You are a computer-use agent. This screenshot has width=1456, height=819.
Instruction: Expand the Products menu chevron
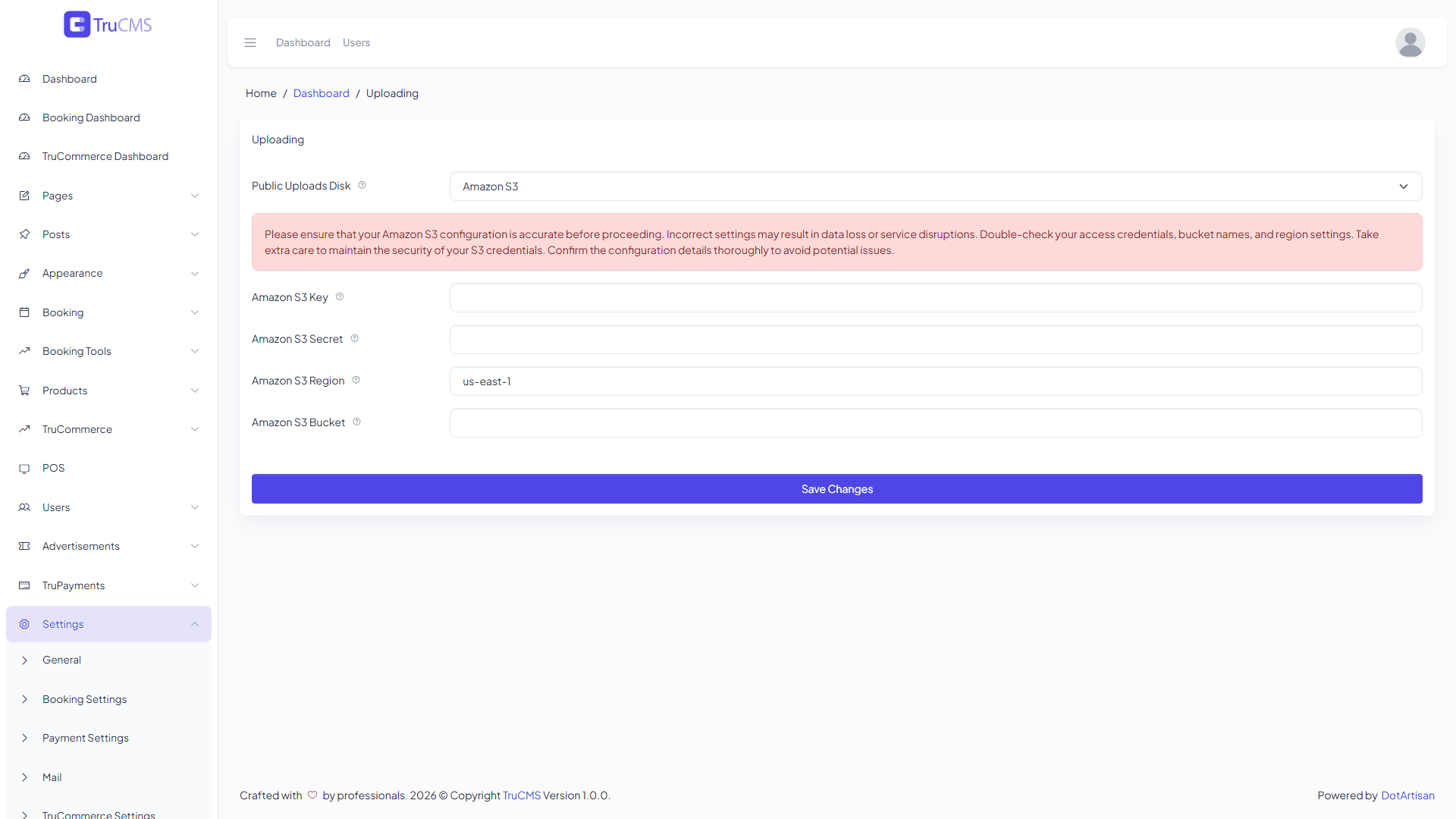tap(195, 391)
